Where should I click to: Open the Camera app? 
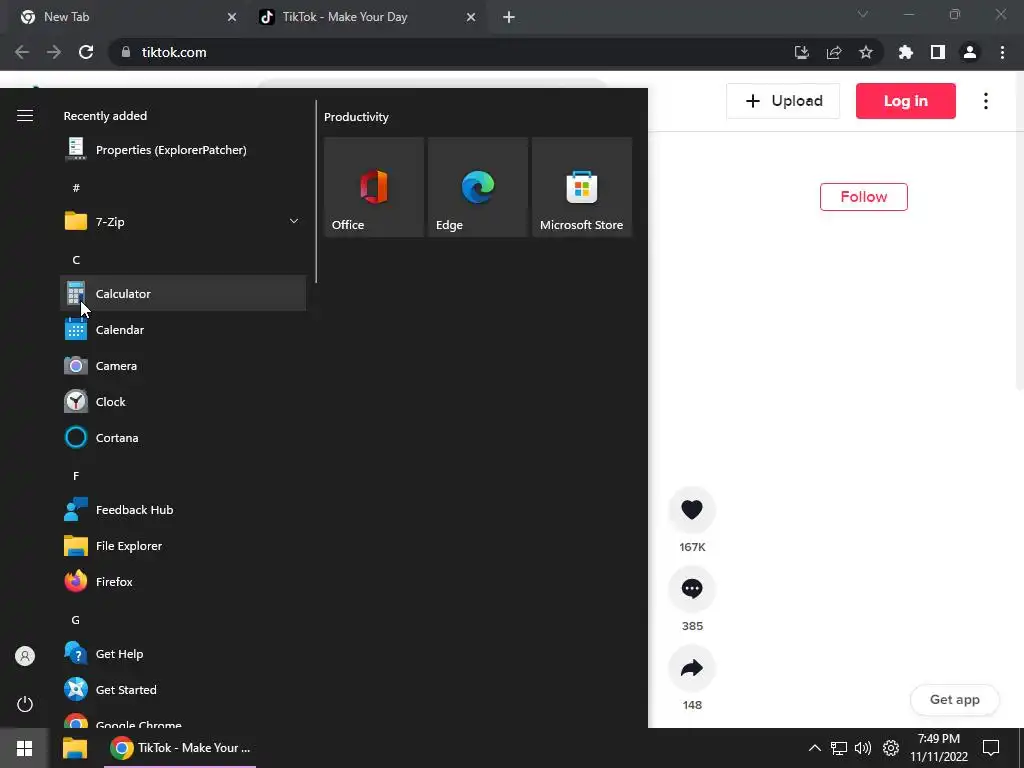coord(183,366)
